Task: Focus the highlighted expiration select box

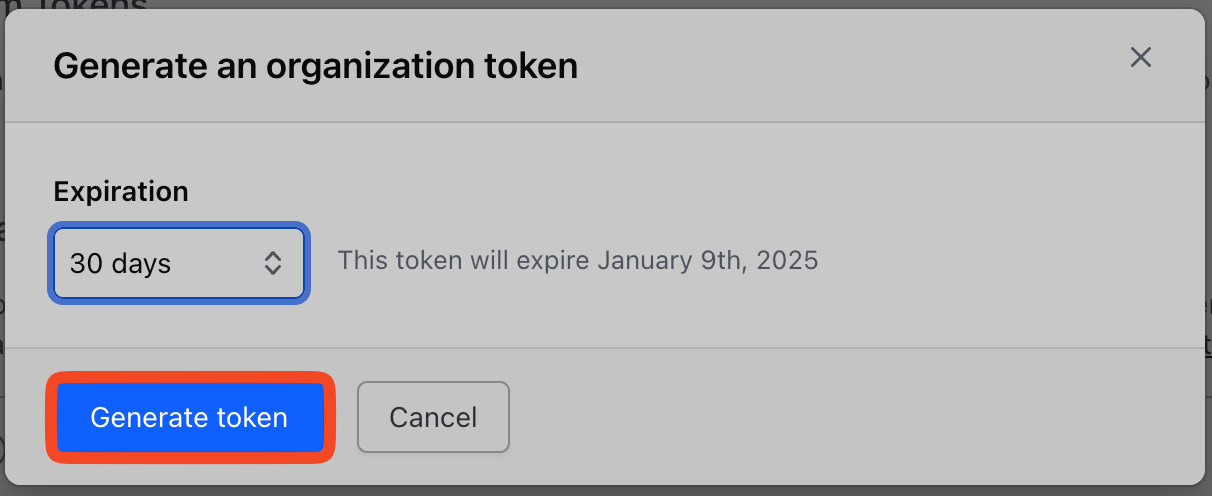Action: pos(178,264)
